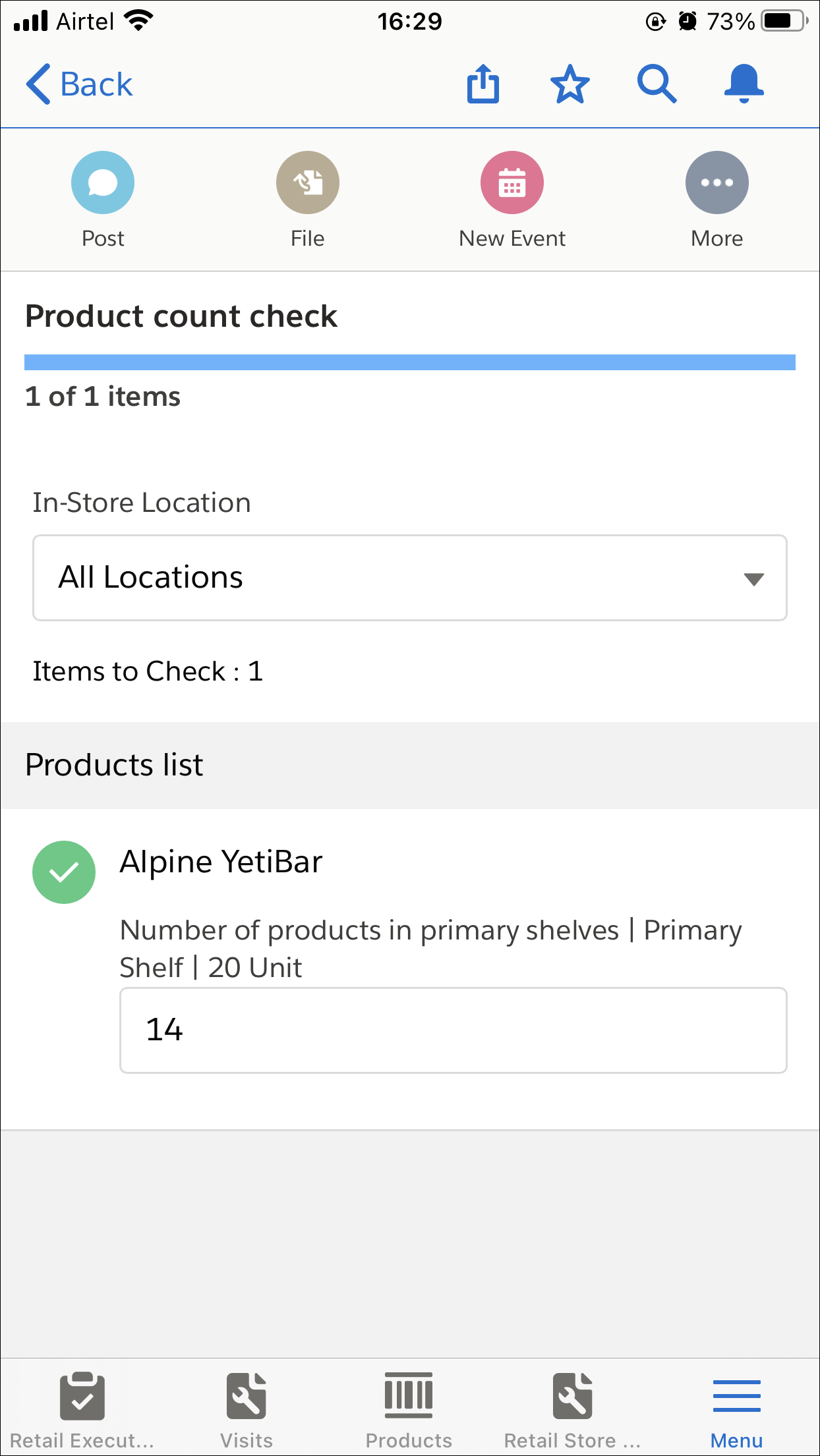Toggle the Alpine YetiBar completion checkmark
This screenshot has width=820, height=1456.
click(x=64, y=872)
